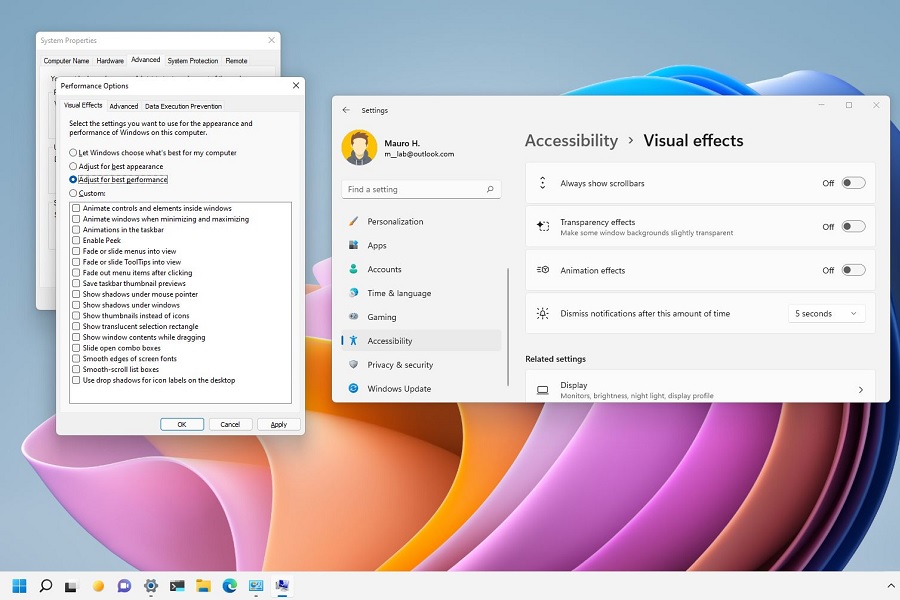Check the Enable Peek checkbox
900x600 pixels.
coord(76,241)
